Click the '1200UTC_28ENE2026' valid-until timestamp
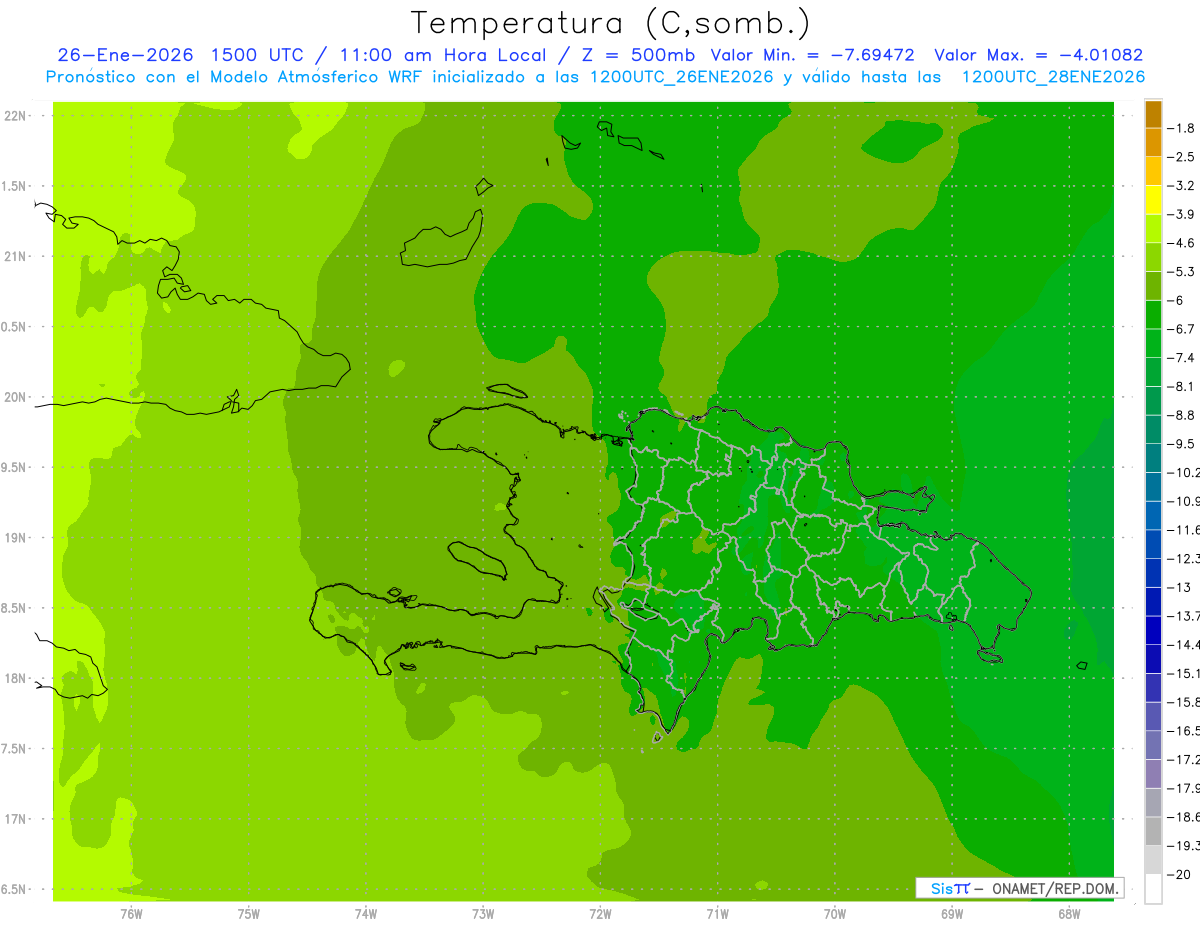Image resolution: width=1200 pixels, height=927 pixels. [1053, 77]
